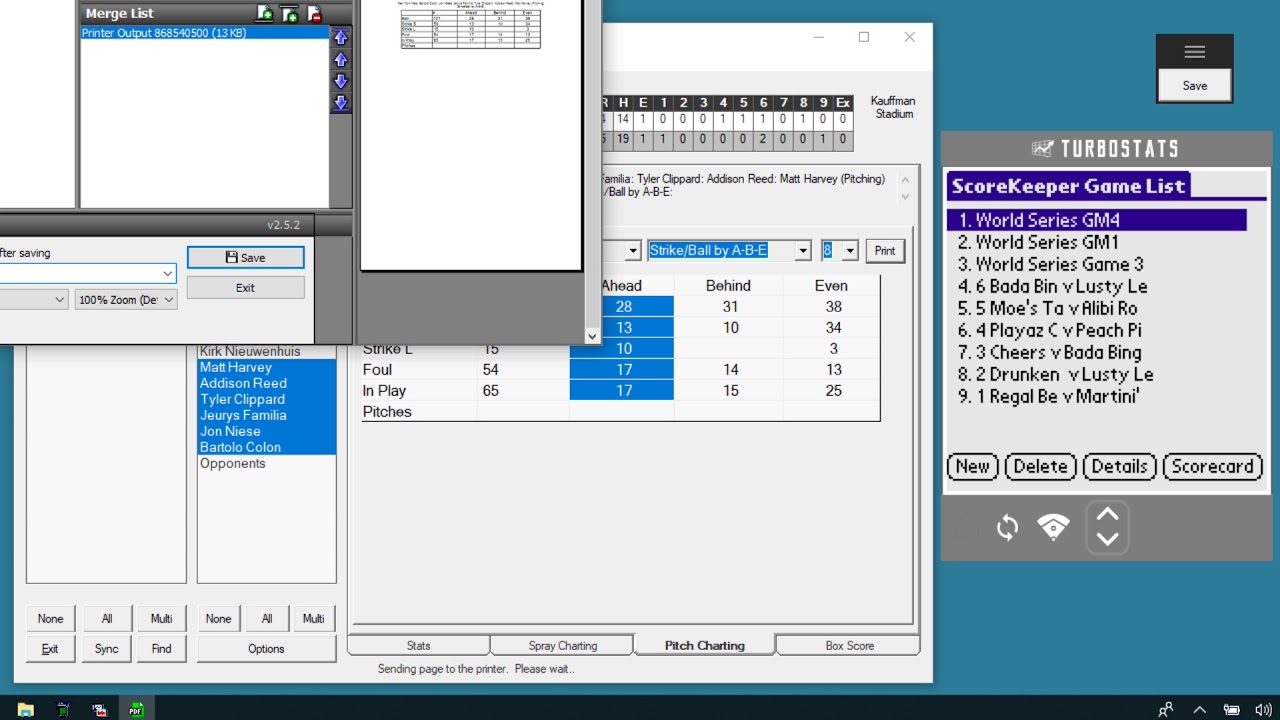Select World Series Game 3

(1097, 264)
